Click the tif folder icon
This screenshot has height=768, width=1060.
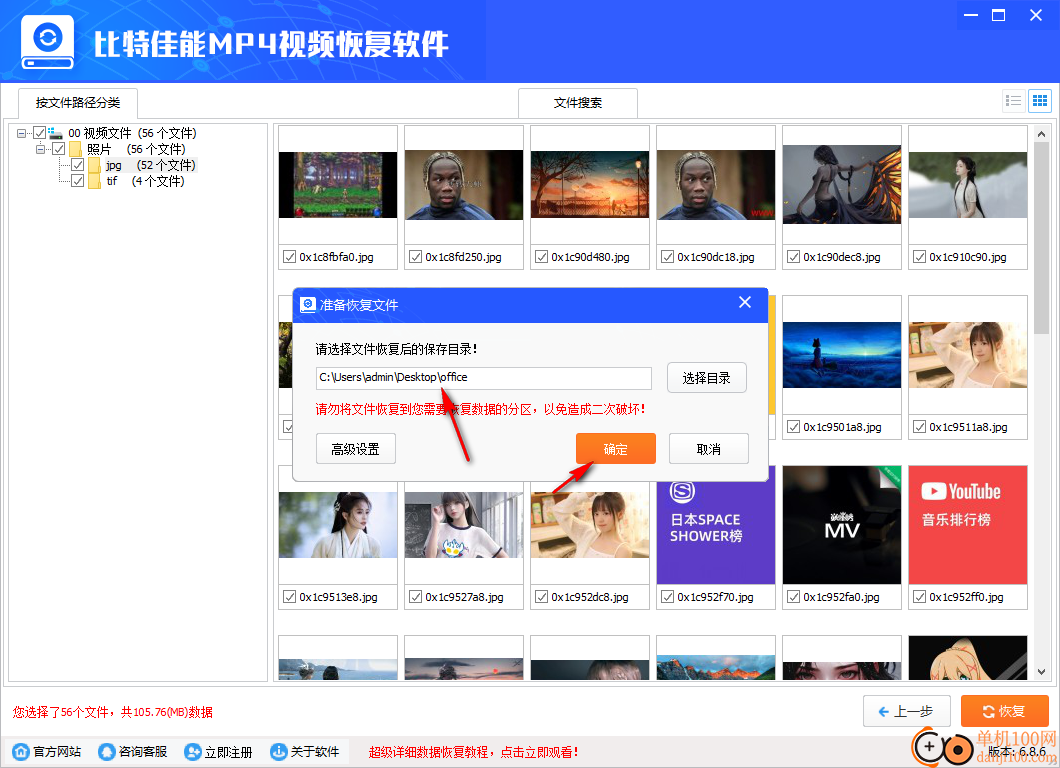click(x=94, y=181)
